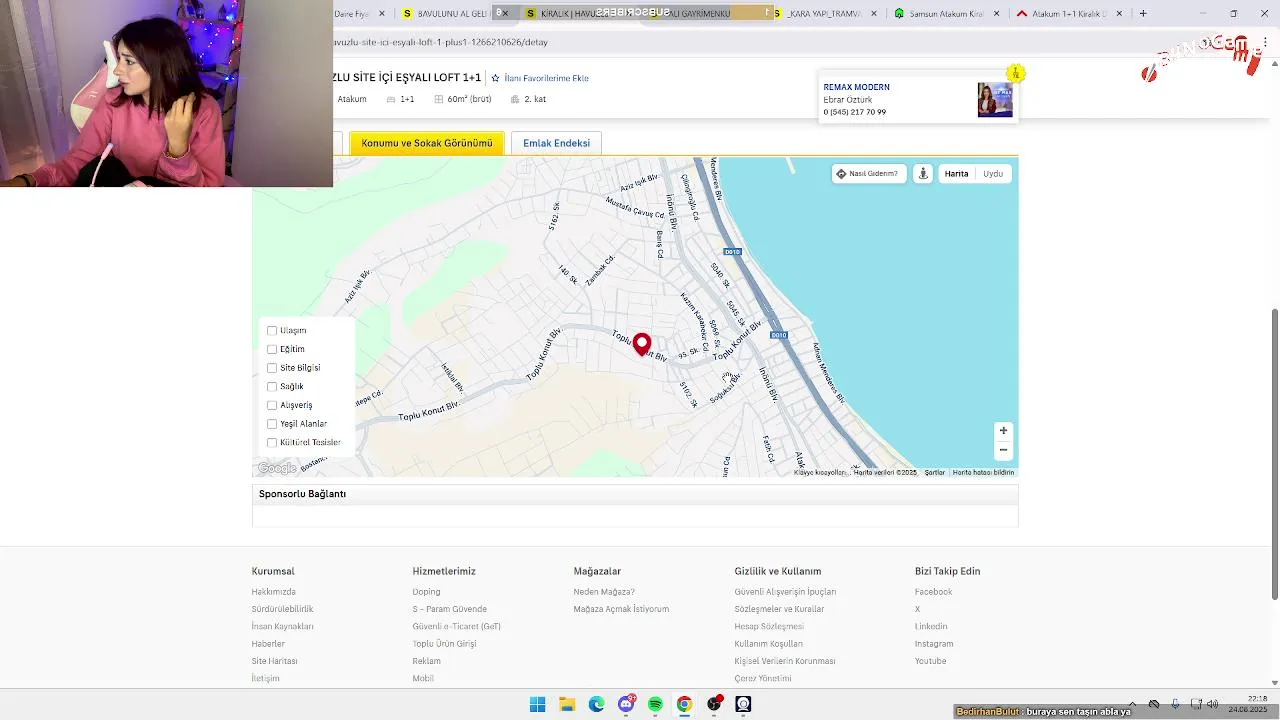Click İlanı Favorilerime Ekle link
The height and width of the screenshot is (720, 1280).
(546, 78)
